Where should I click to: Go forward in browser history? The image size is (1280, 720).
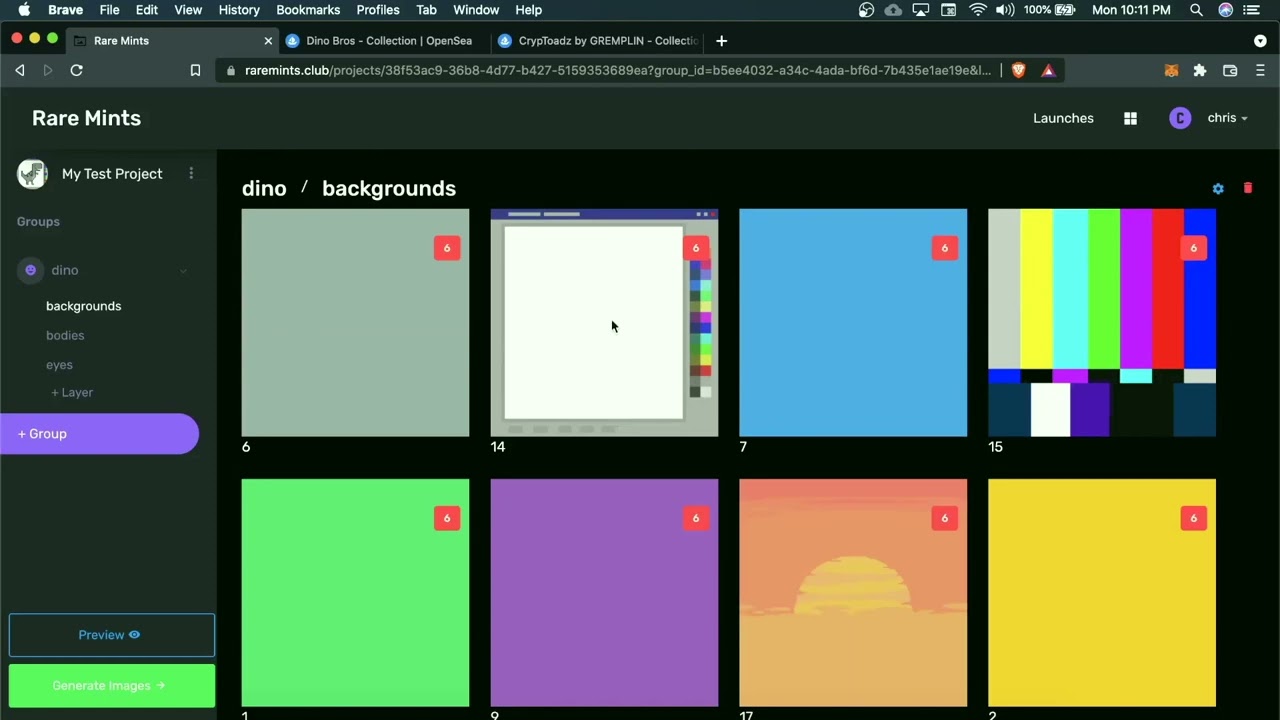pyautogui.click(x=47, y=70)
